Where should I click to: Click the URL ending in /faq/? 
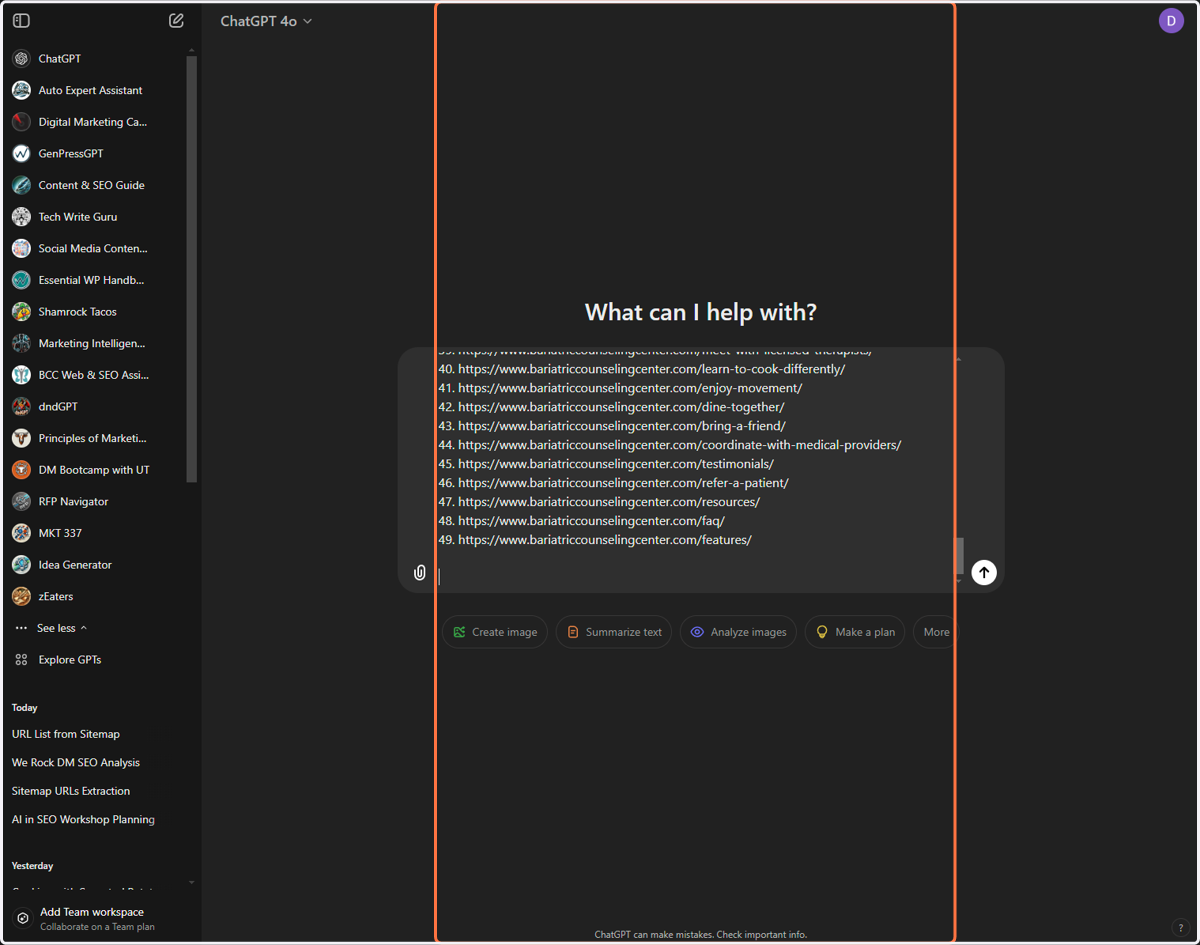tap(591, 521)
